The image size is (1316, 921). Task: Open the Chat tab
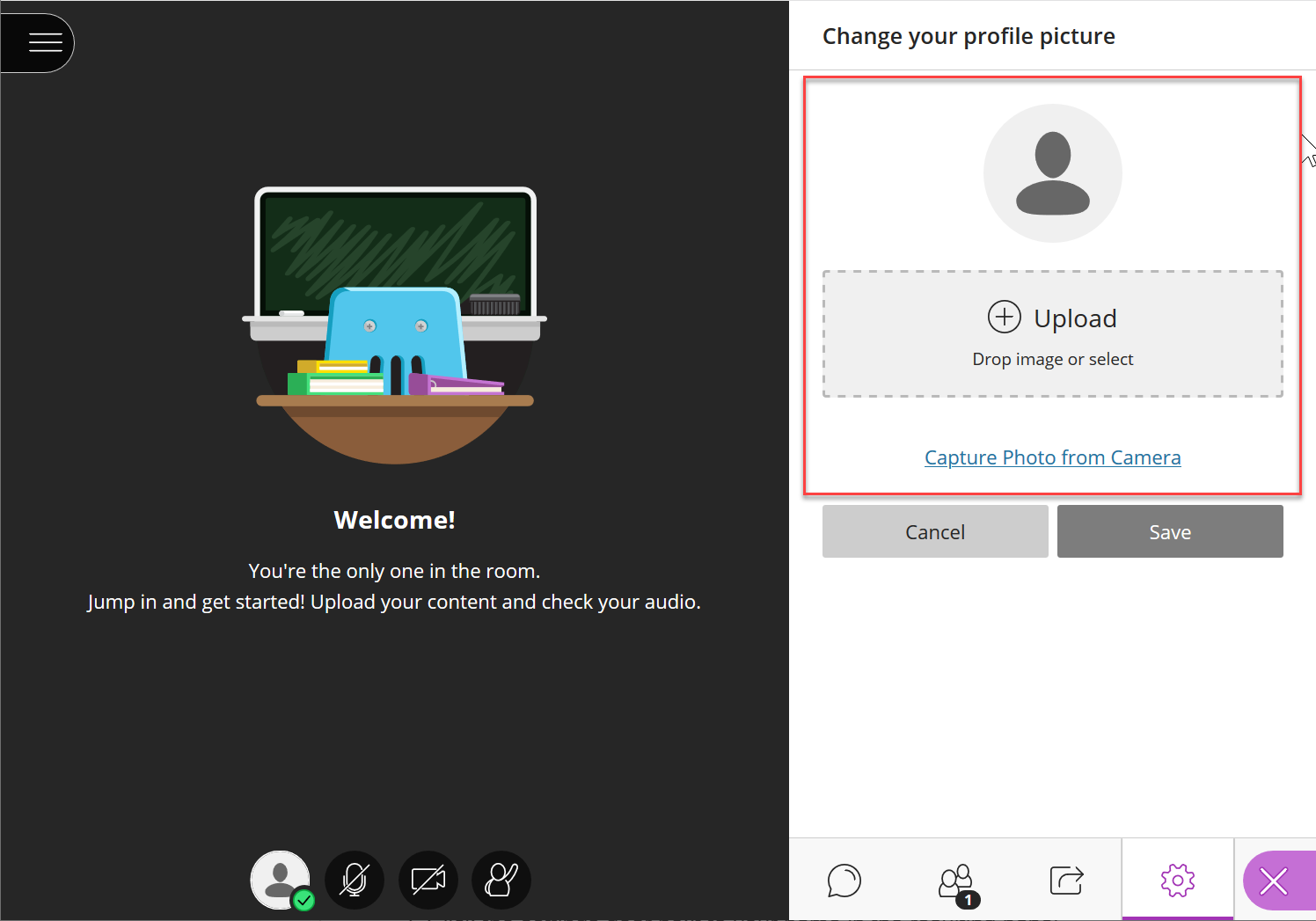tap(844, 880)
